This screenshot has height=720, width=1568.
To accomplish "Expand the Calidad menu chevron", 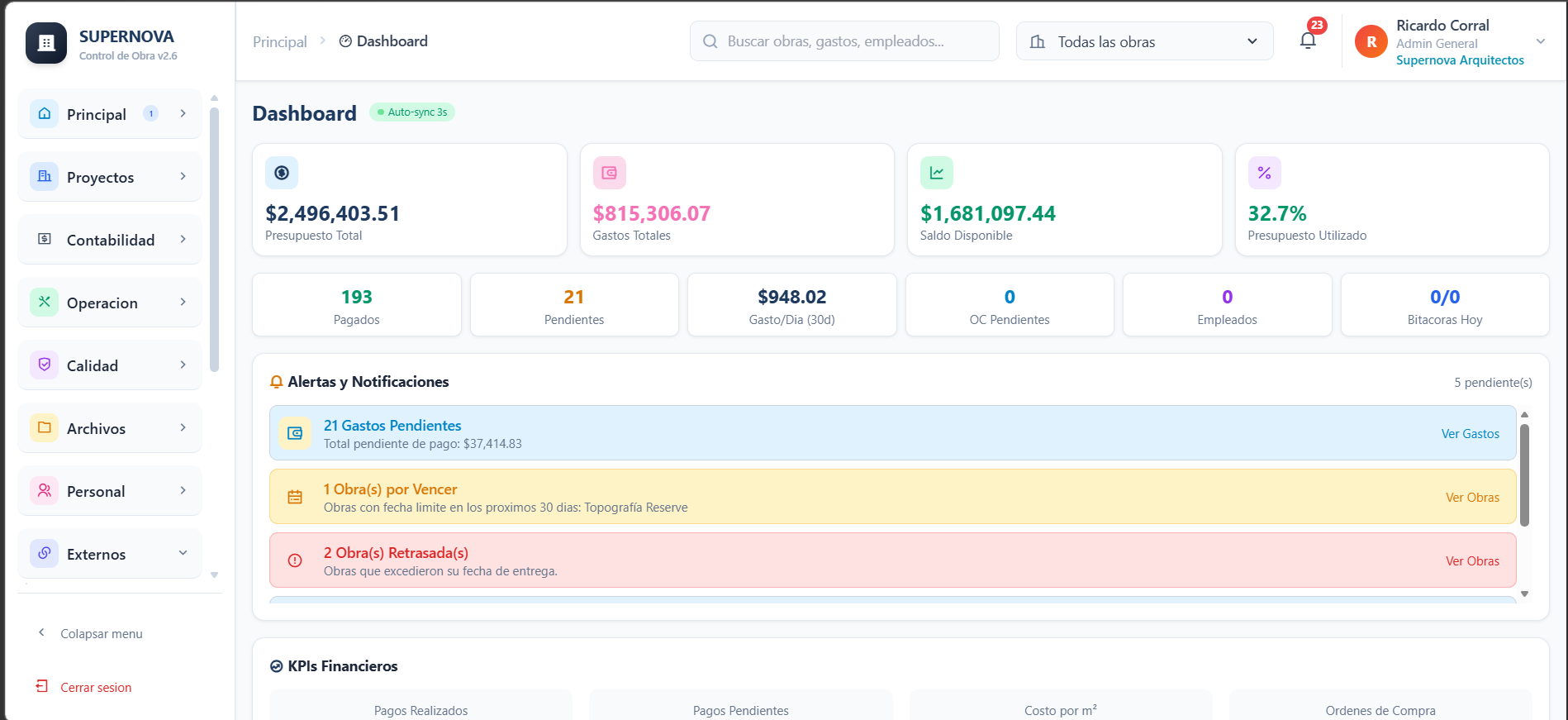I will click(183, 365).
